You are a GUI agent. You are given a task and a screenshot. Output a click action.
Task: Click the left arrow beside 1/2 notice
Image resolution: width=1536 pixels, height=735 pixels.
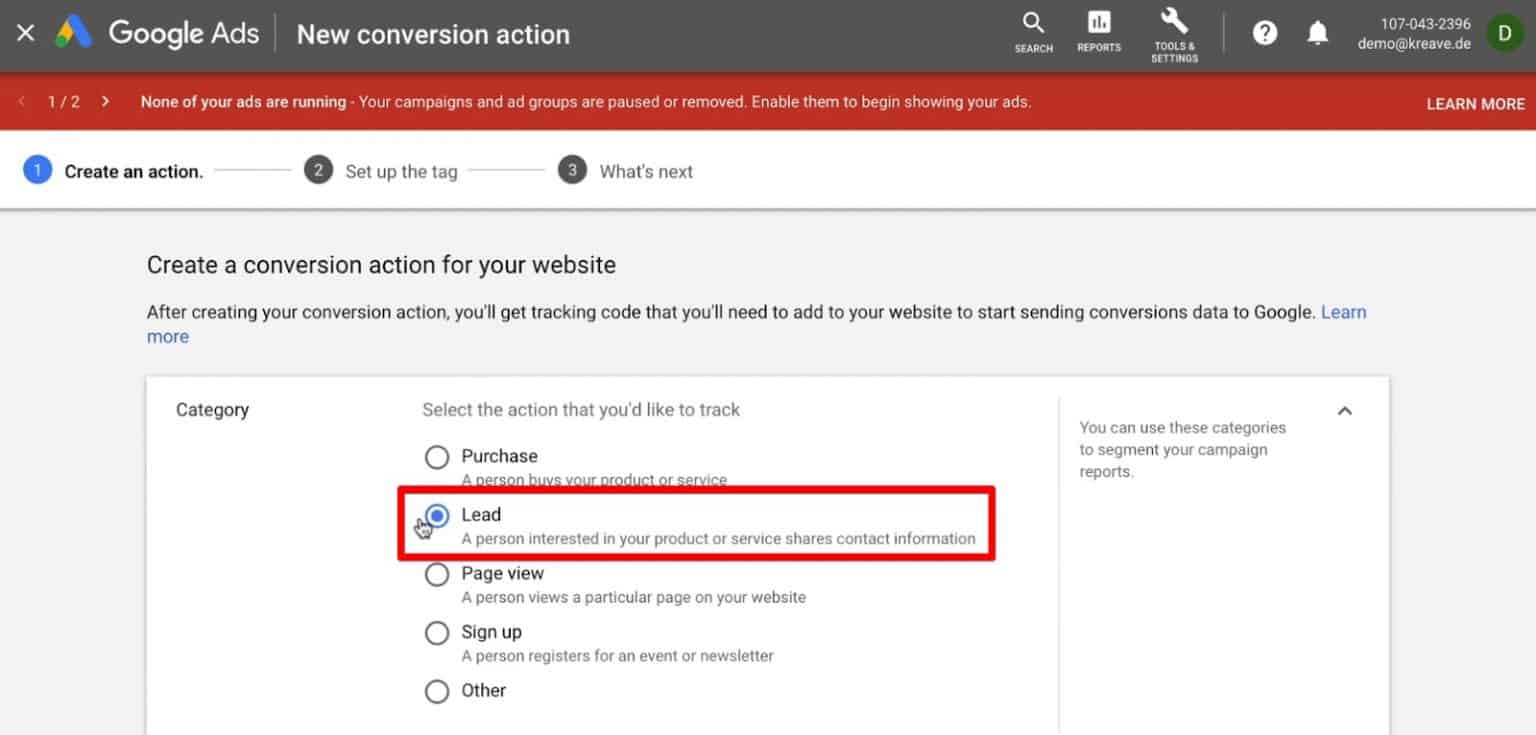[21, 101]
